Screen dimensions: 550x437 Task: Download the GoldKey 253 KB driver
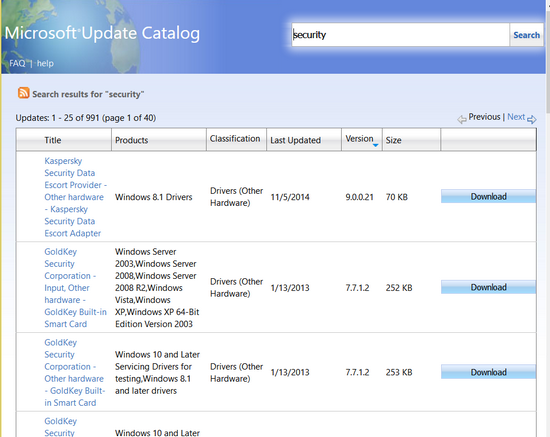(488, 372)
